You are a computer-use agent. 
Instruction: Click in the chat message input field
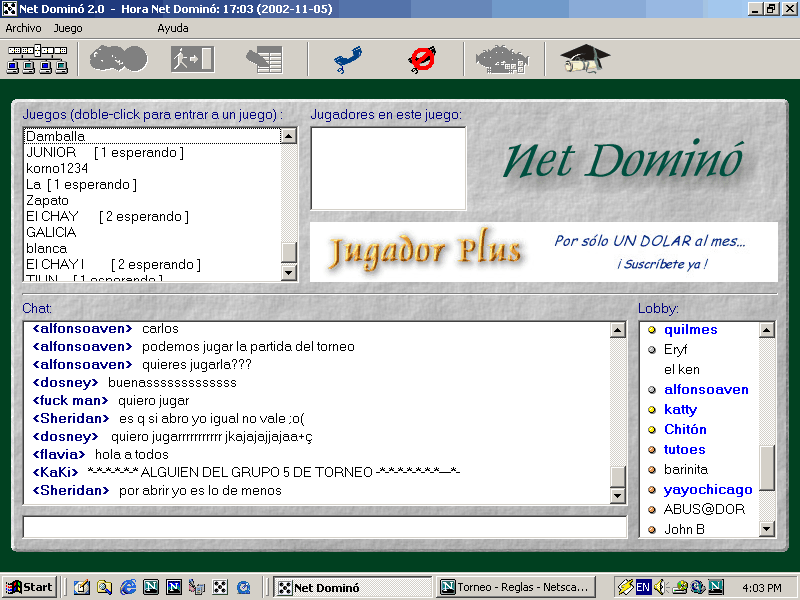point(324,527)
